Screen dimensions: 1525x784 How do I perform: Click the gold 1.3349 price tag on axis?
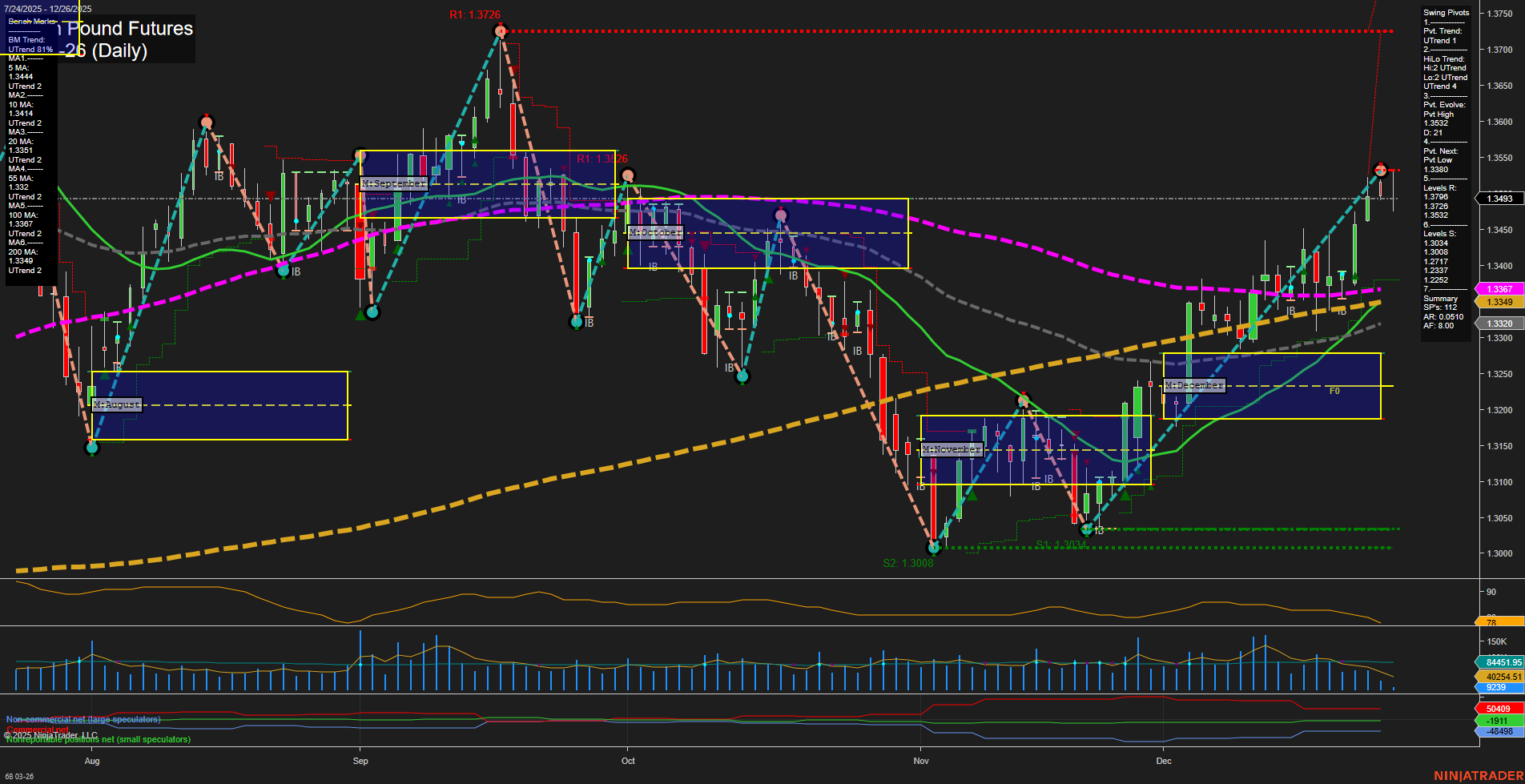1501,302
